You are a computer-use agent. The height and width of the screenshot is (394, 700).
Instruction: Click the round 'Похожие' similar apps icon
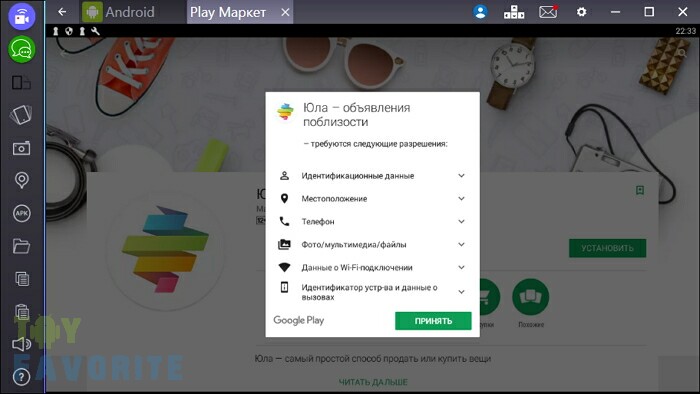(x=530, y=297)
